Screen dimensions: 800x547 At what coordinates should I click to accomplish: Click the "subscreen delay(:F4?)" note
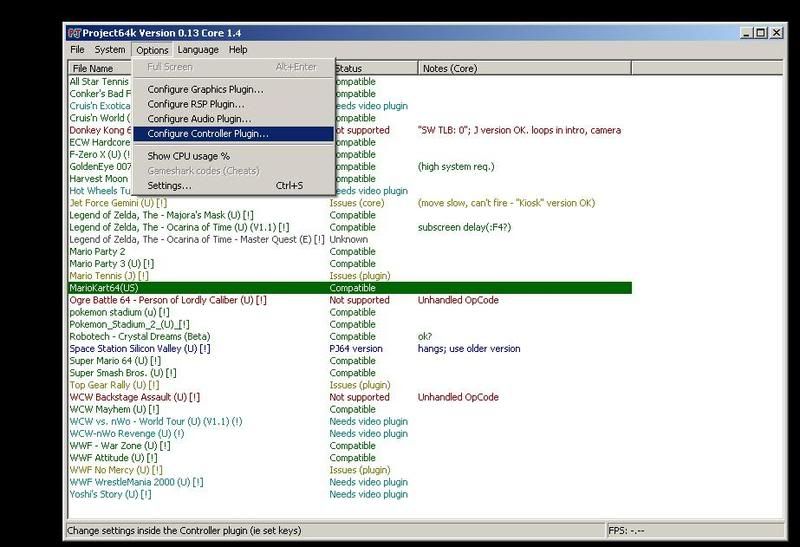click(x=464, y=228)
